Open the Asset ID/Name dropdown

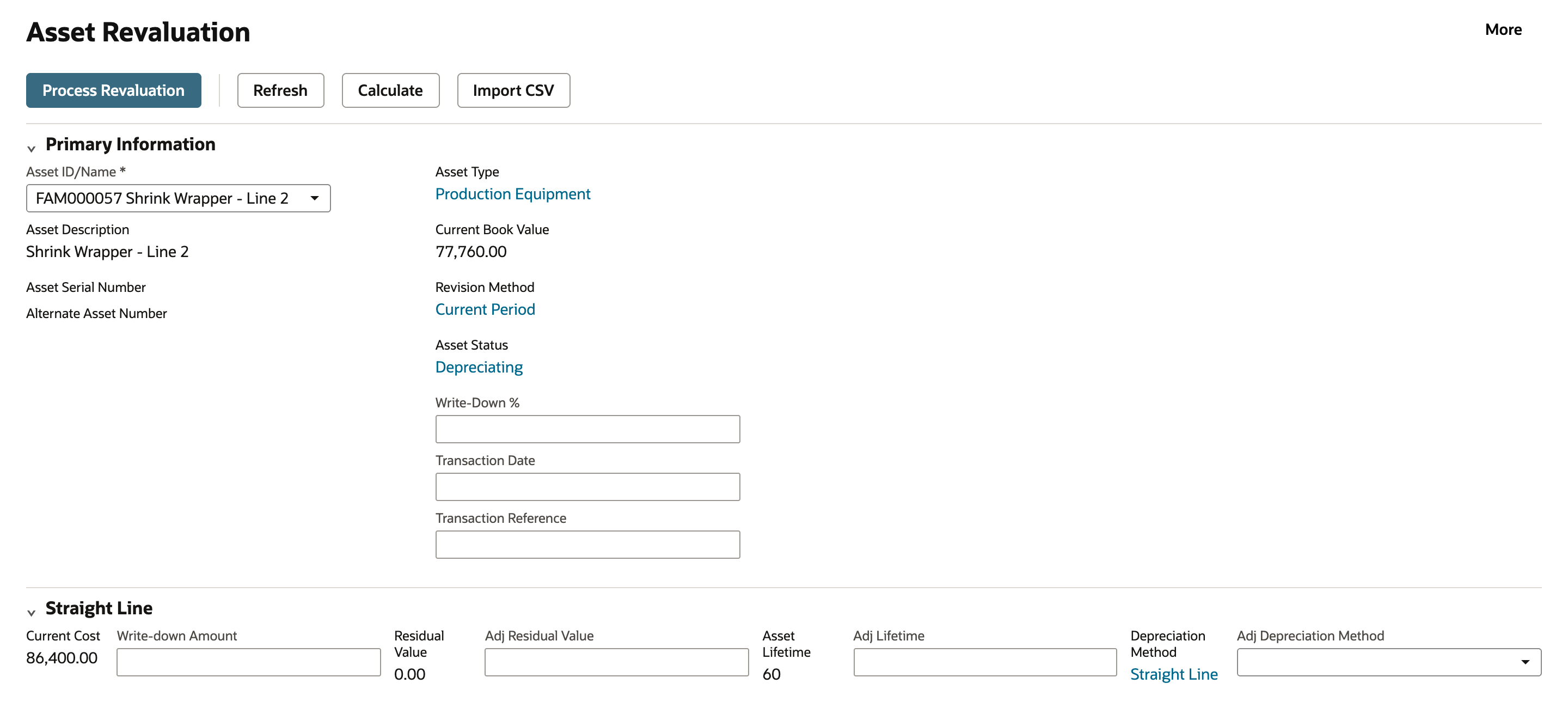coord(179,198)
